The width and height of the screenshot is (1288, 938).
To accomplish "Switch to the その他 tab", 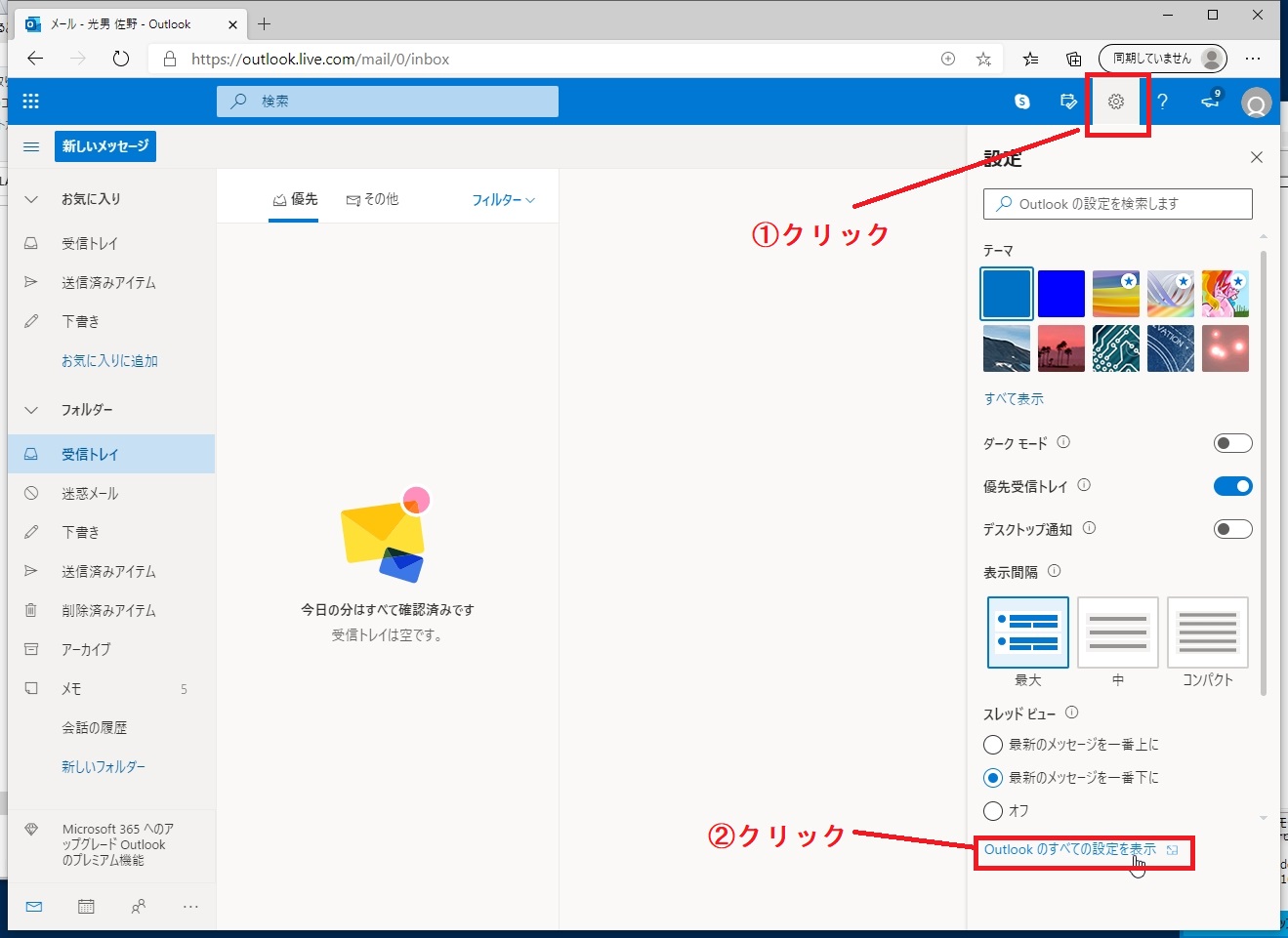I will tap(372, 199).
